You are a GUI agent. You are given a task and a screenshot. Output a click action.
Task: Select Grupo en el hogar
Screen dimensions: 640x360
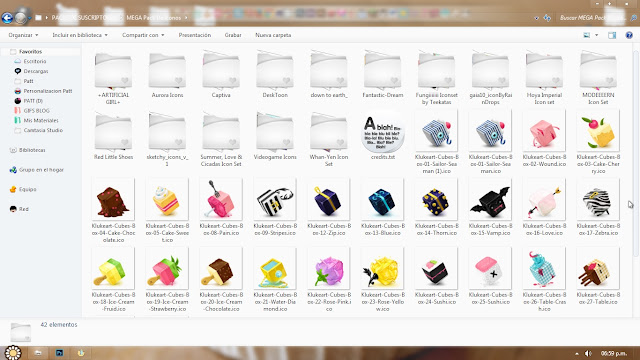(x=41, y=170)
